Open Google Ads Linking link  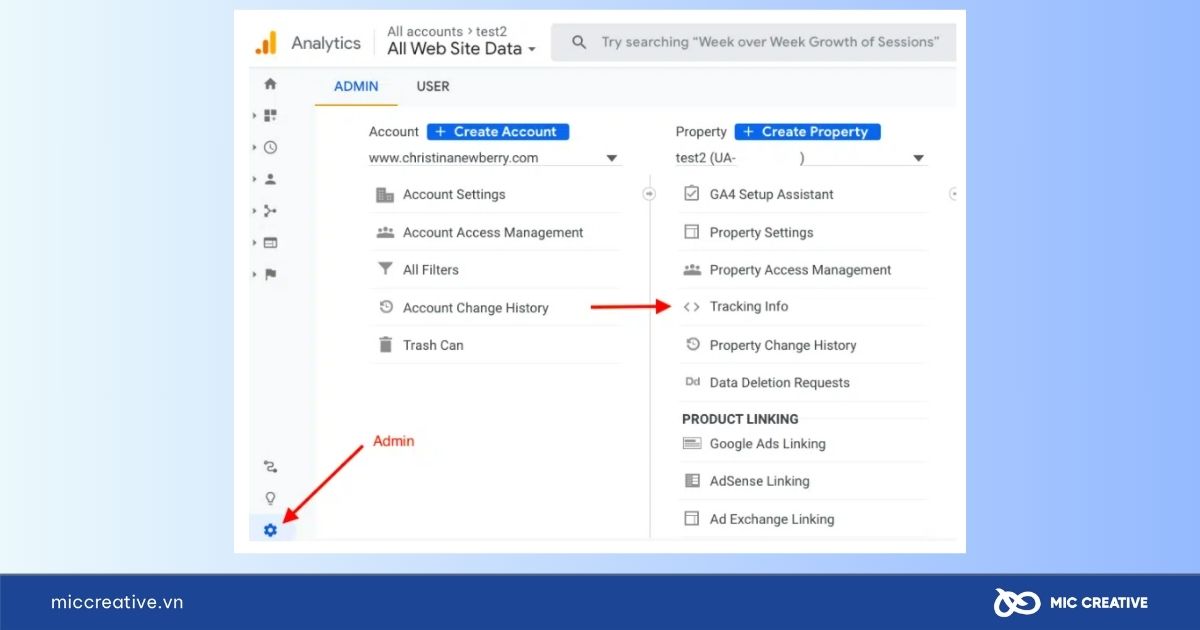click(x=768, y=444)
